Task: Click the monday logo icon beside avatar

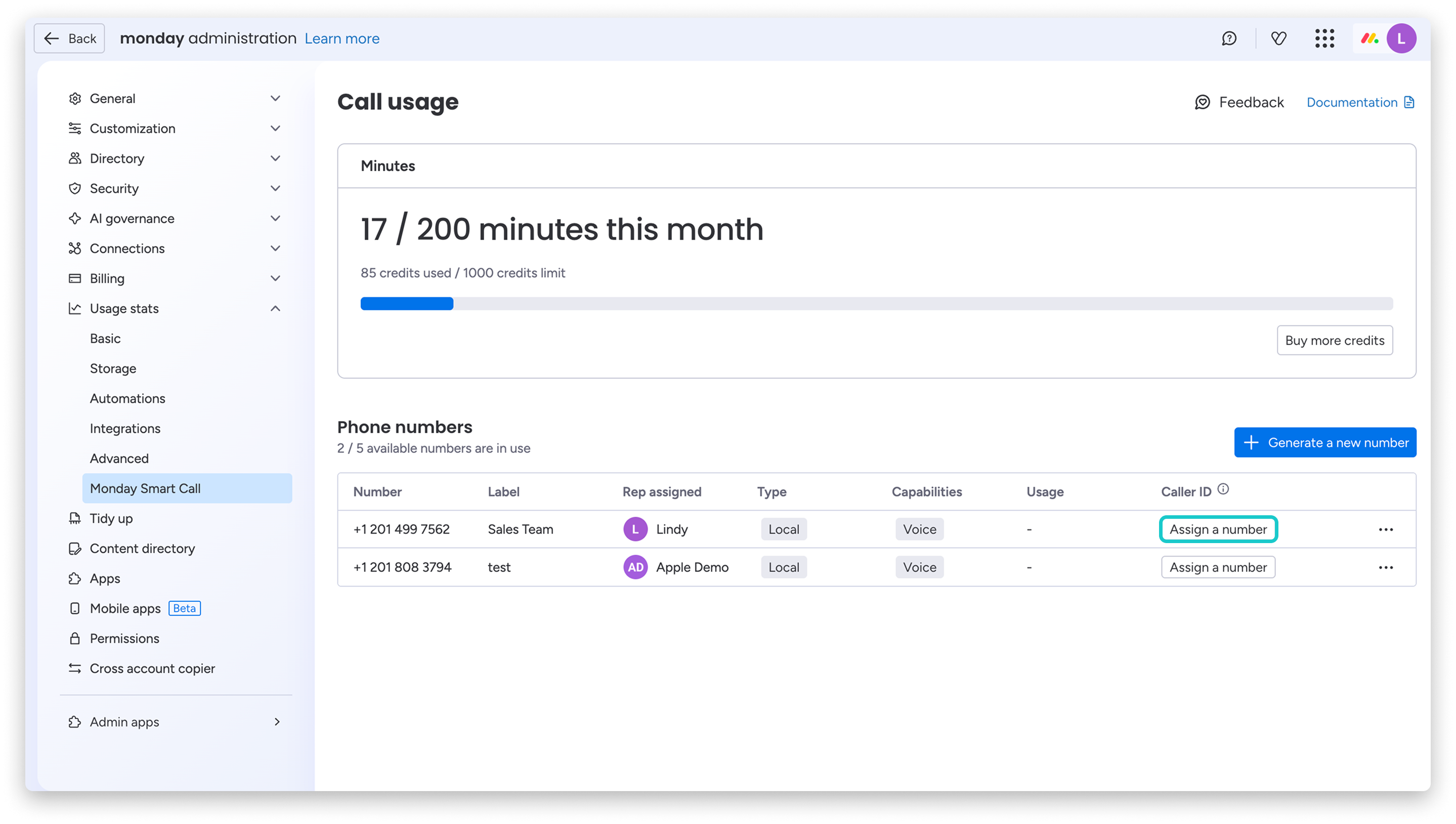Action: [x=1369, y=38]
